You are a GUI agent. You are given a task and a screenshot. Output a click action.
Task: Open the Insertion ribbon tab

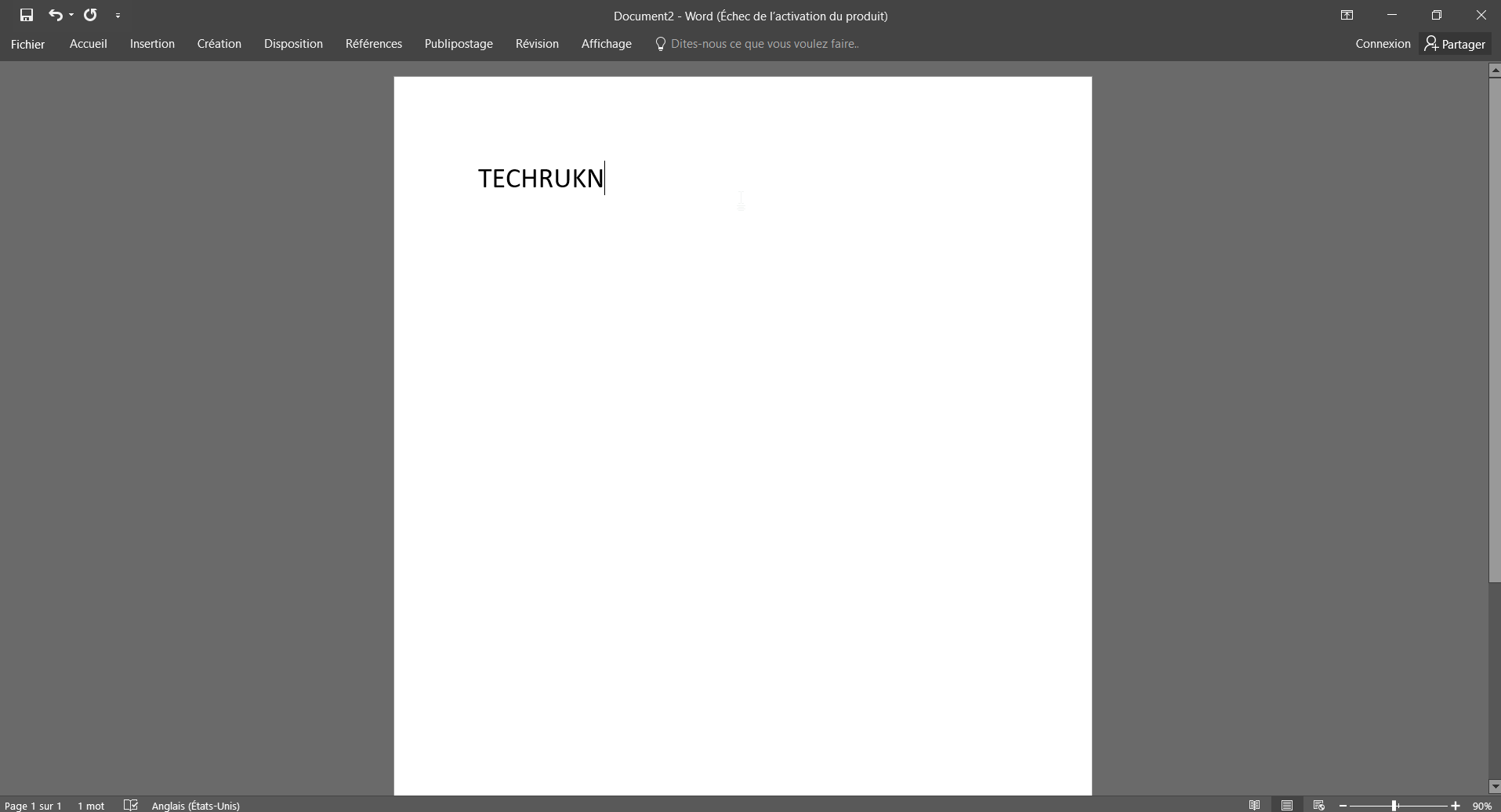(x=152, y=44)
